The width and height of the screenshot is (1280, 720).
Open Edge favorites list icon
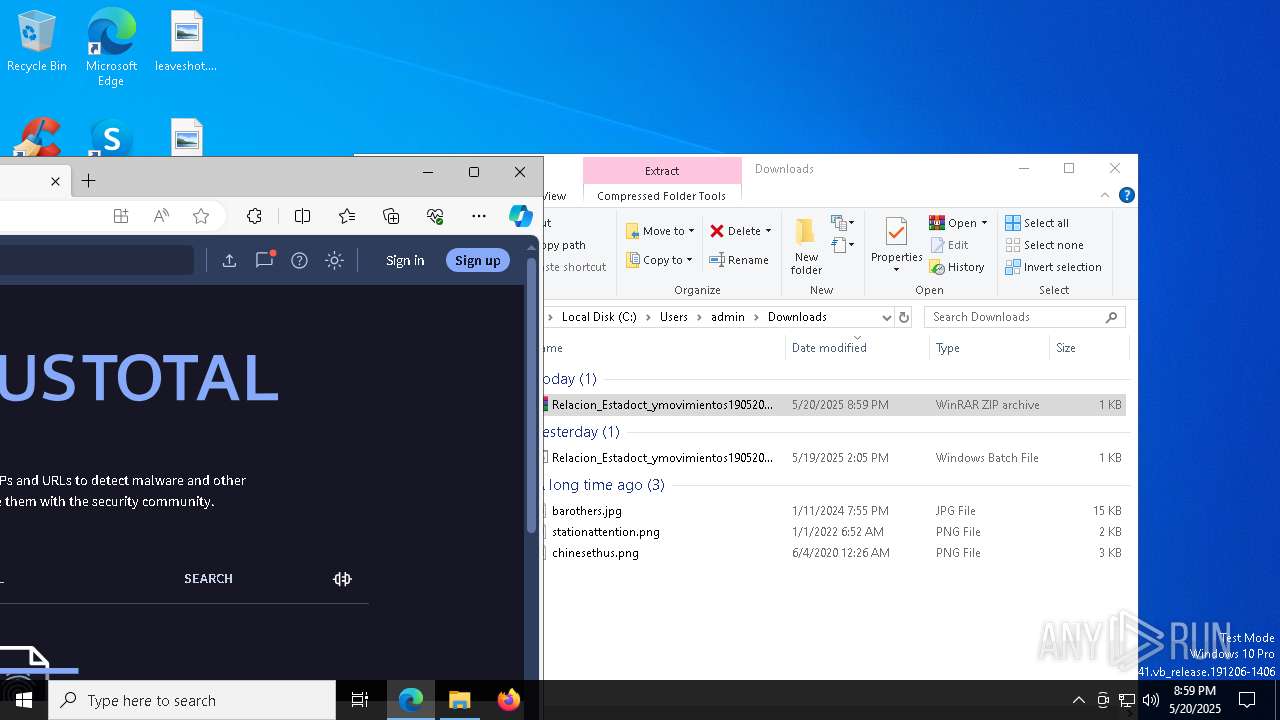(x=346, y=216)
